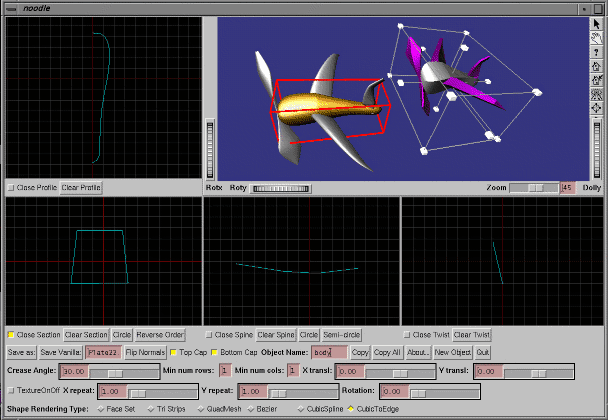The height and width of the screenshot is (420, 608).
Task: Click the New Object button
Action: pyautogui.click(x=452, y=352)
